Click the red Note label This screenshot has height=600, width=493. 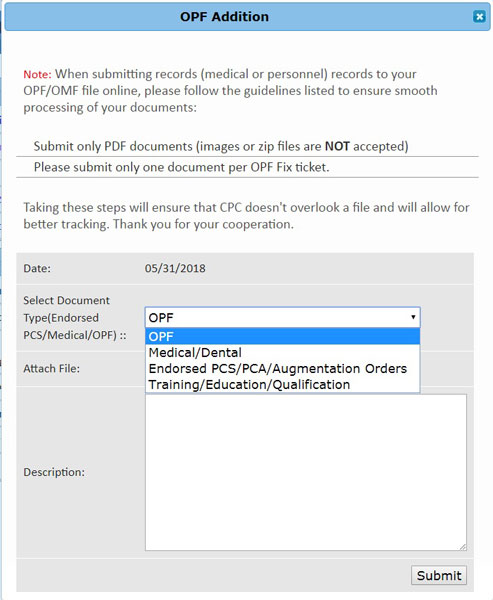pyautogui.click(x=37, y=74)
